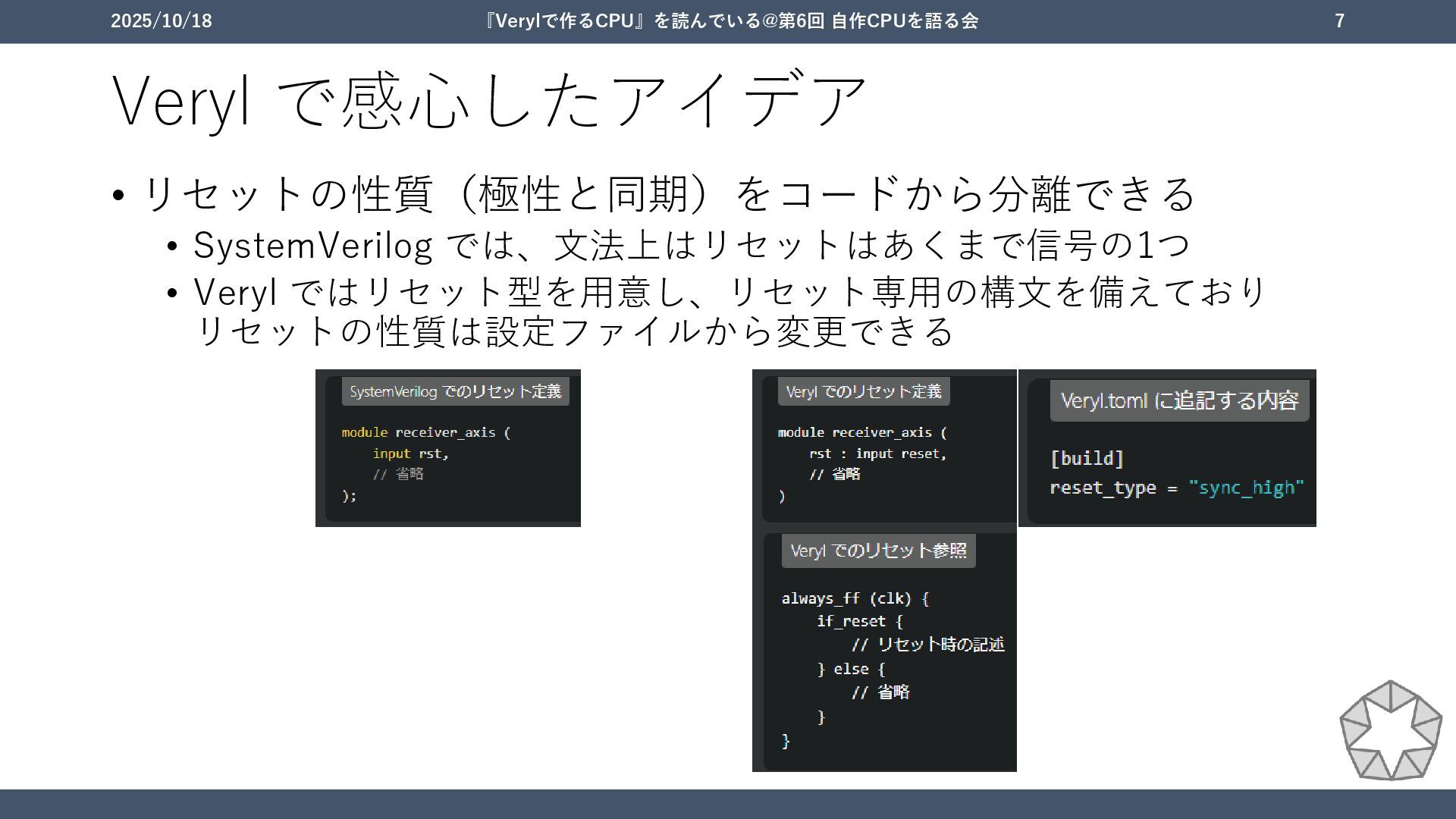The height and width of the screenshot is (819, 1456).
Task: Click the SystemVerilog でのリセット定義 label
Action: [x=455, y=391]
